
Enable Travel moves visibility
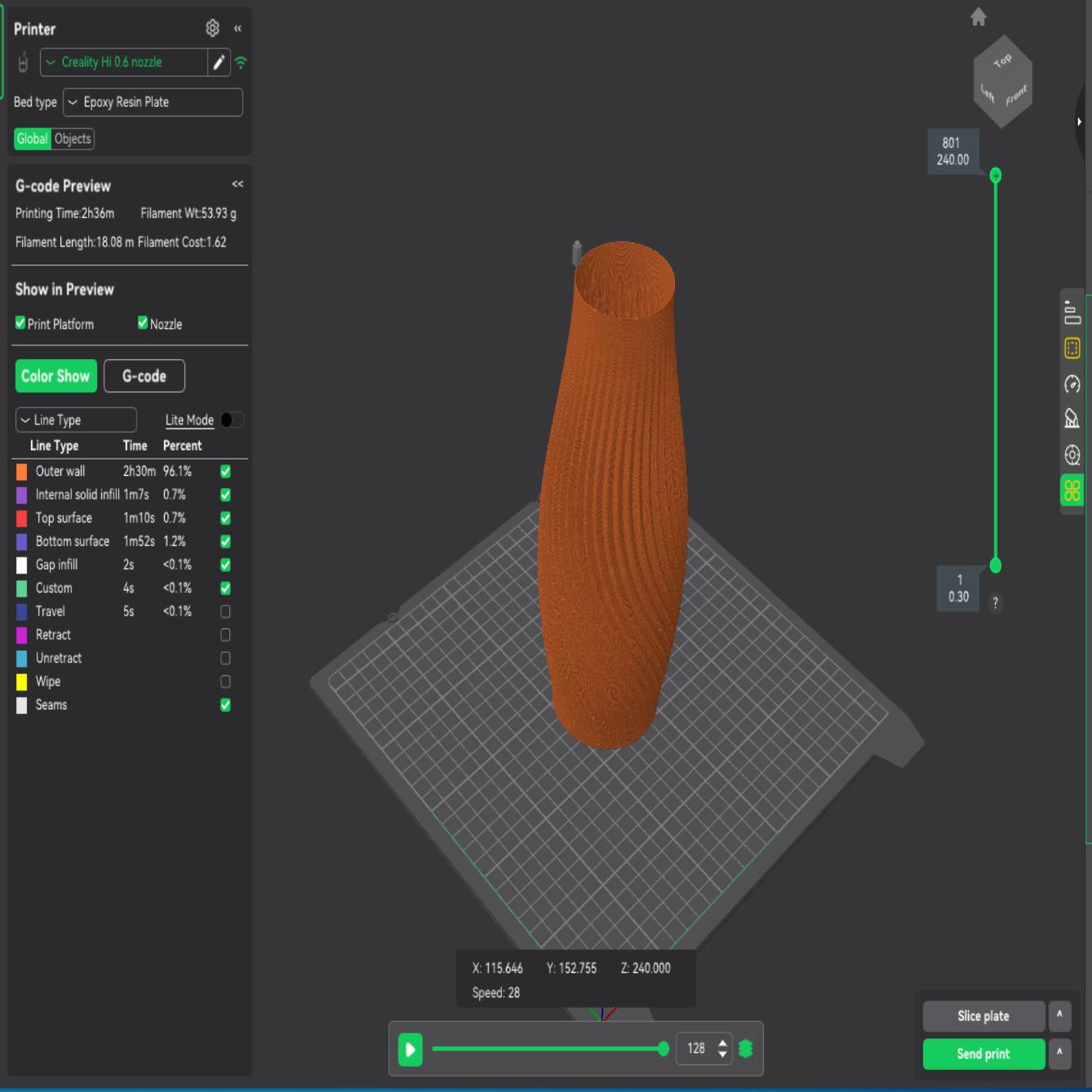coord(225,611)
